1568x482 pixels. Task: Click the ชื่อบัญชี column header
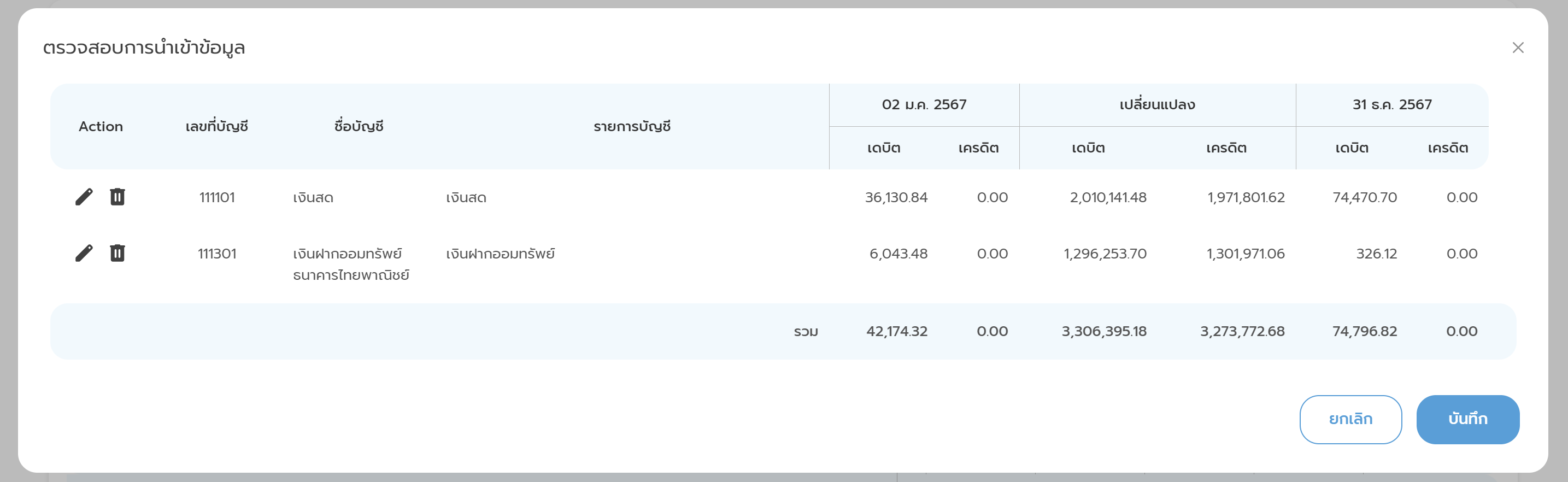(359, 127)
